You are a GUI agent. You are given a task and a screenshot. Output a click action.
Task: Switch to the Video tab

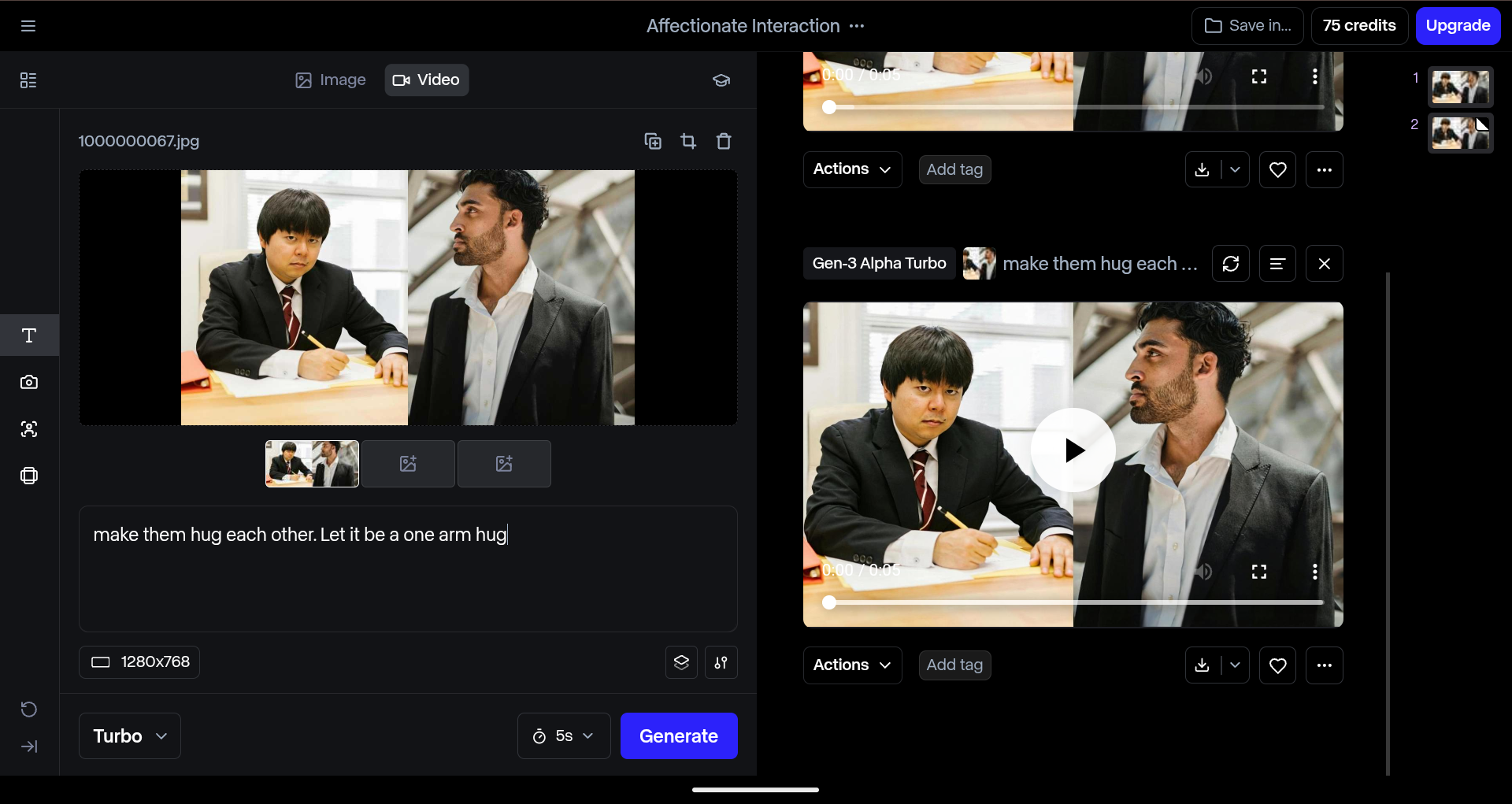point(426,80)
